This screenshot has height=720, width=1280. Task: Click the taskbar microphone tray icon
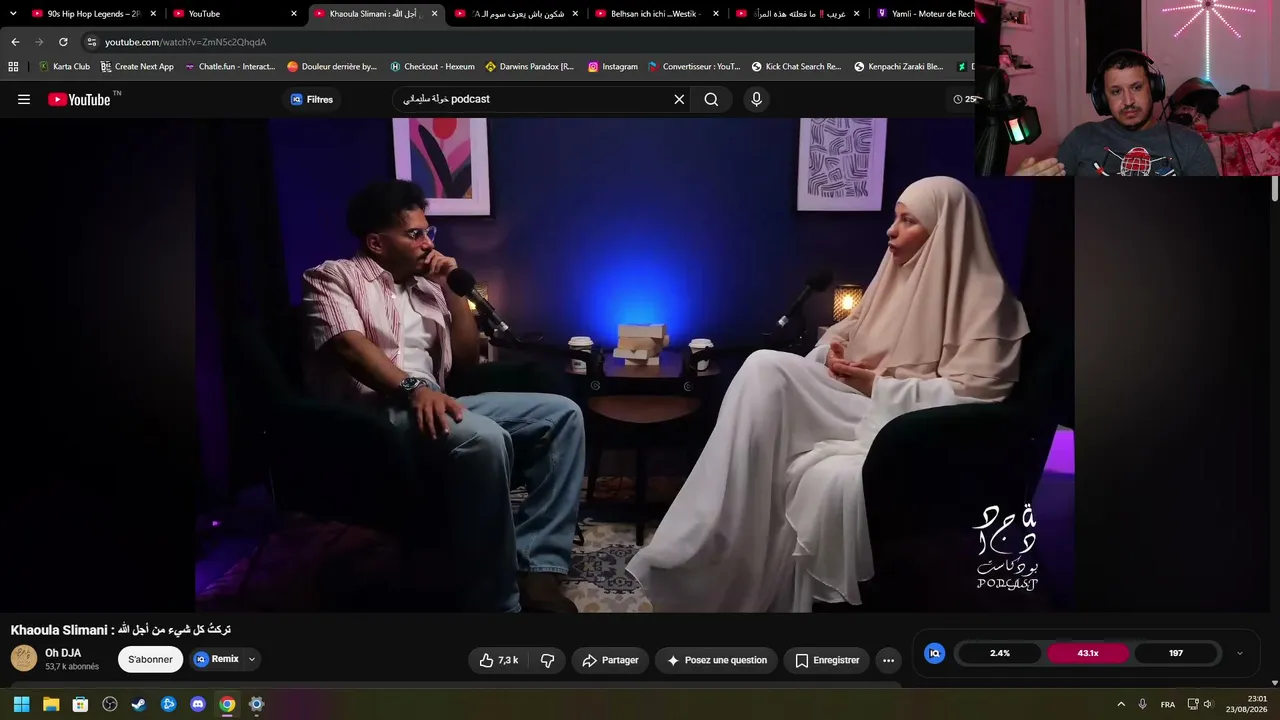tap(1142, 704)
